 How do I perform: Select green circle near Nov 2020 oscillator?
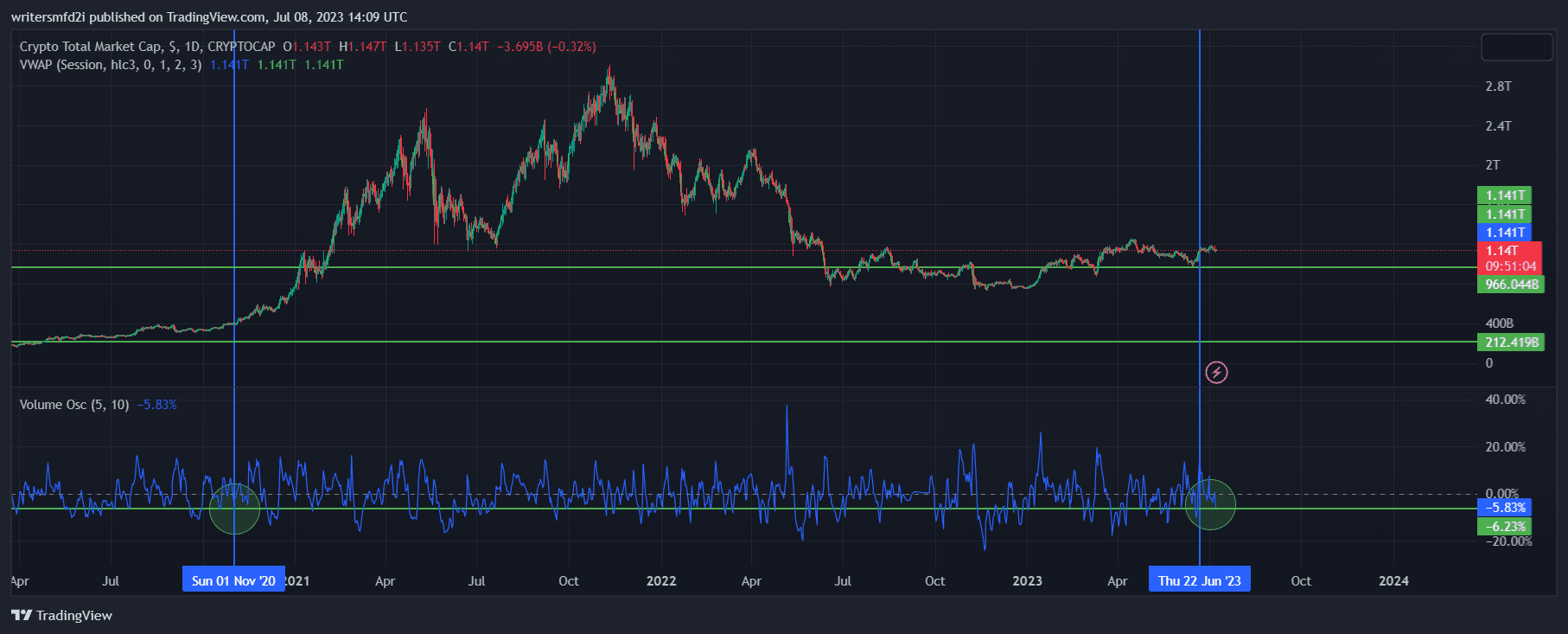point(234,508)
